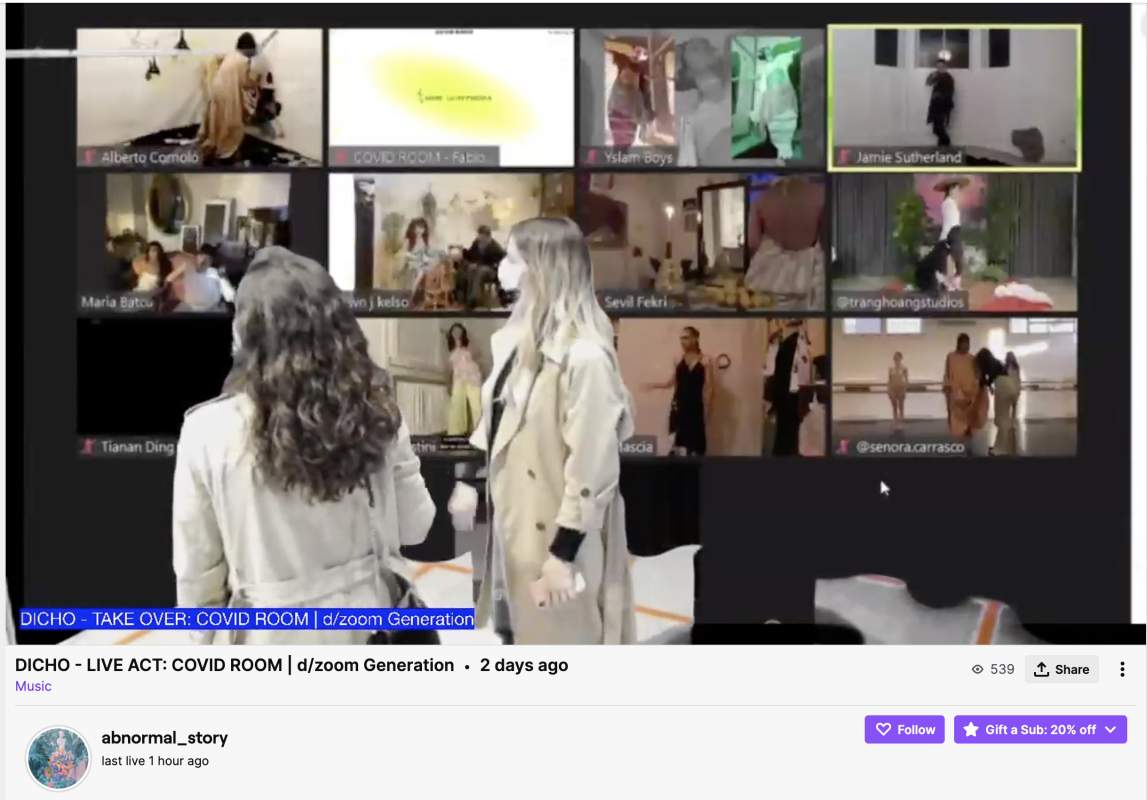This screenshot has width=1147, height=800.
Task: Select the Alberto Comolo video tile
Action: pos(199,97)
